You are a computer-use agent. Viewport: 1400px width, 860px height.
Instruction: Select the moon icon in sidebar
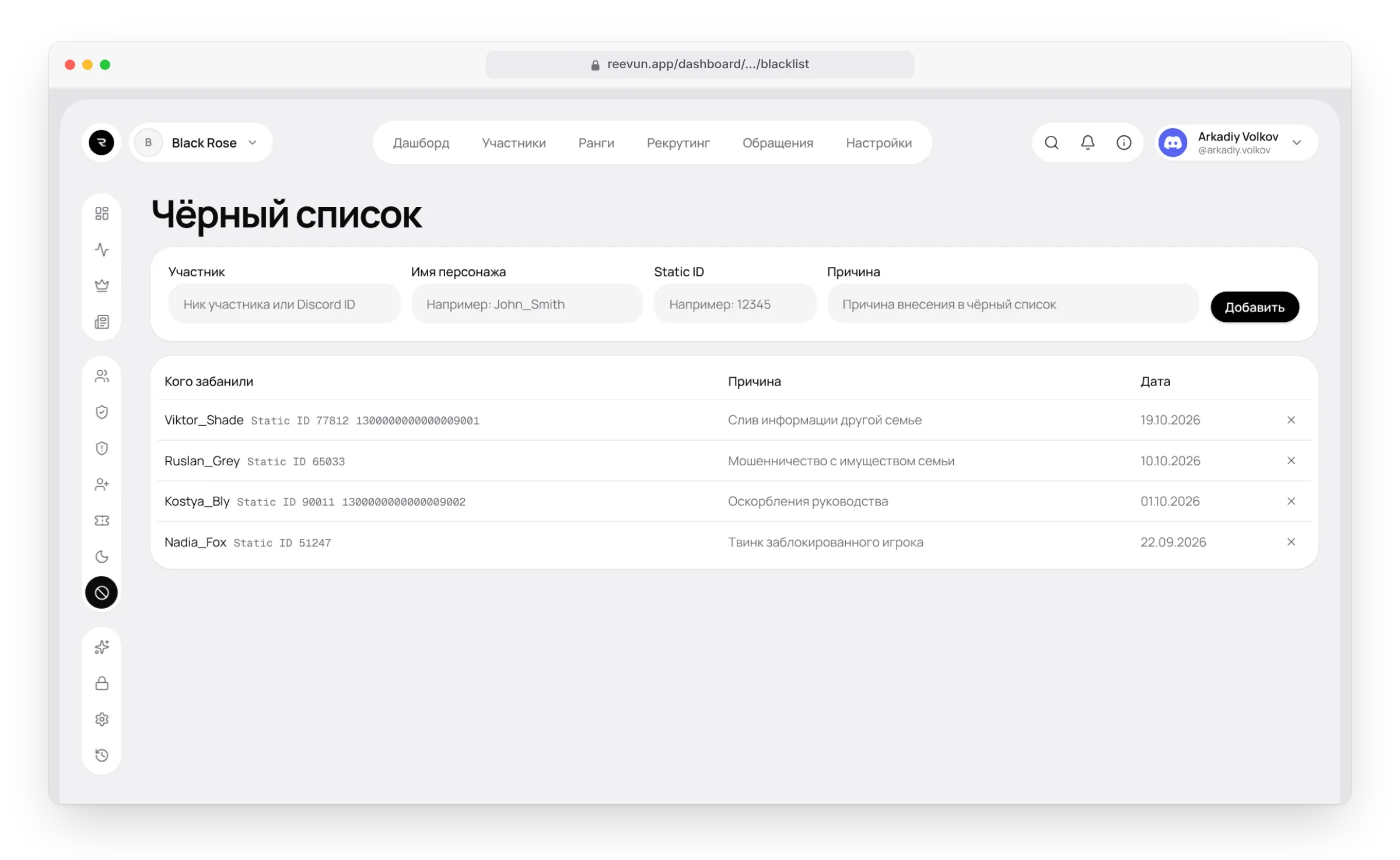[x=101, y=557]
